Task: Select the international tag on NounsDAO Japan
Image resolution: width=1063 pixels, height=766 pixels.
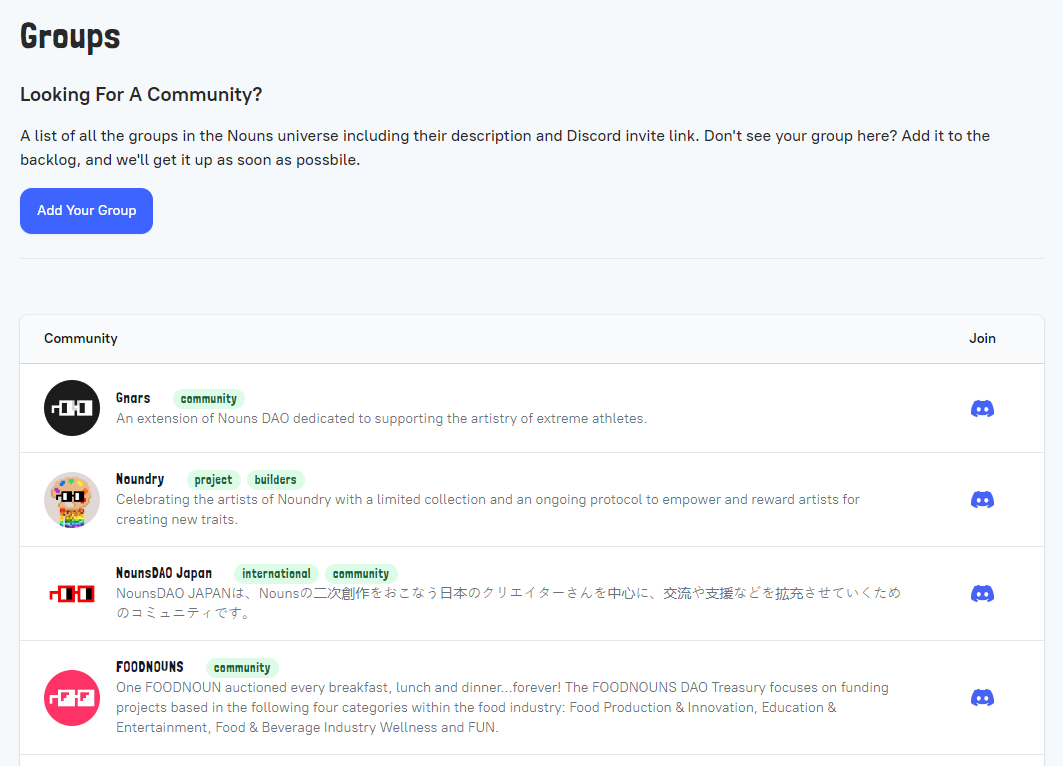Action: [x=277, y=573]
